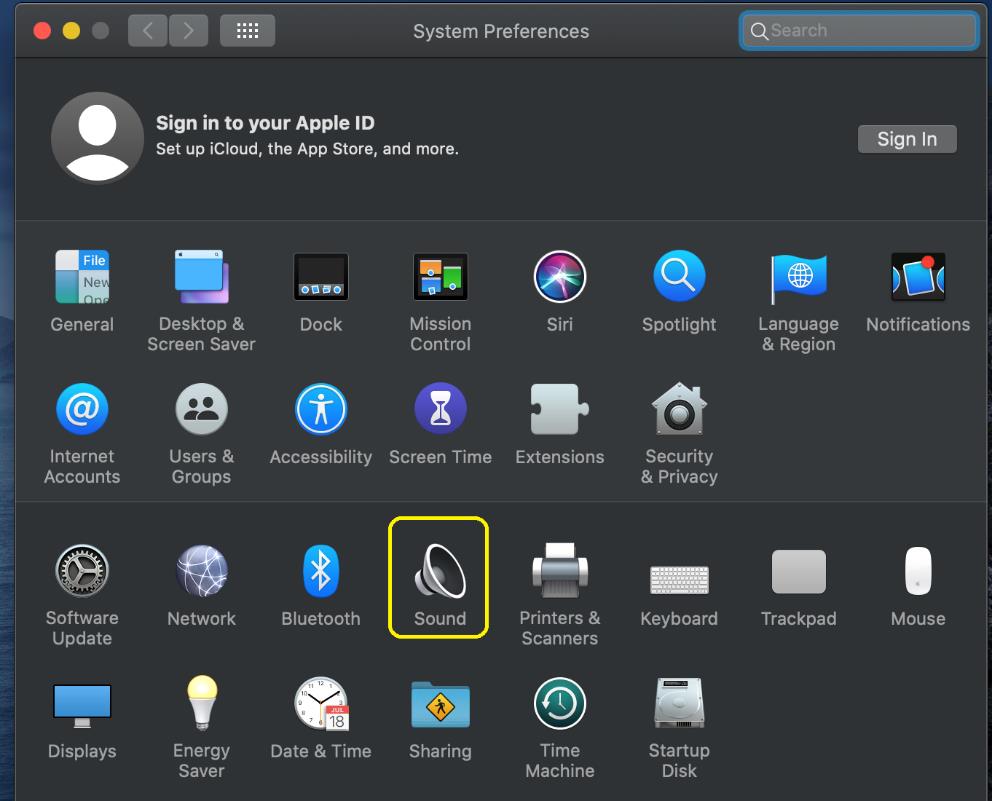This screenshot has width=992, height=801.
Task: Click the magnifier icon in the search field
Action: tap(759, 31)
